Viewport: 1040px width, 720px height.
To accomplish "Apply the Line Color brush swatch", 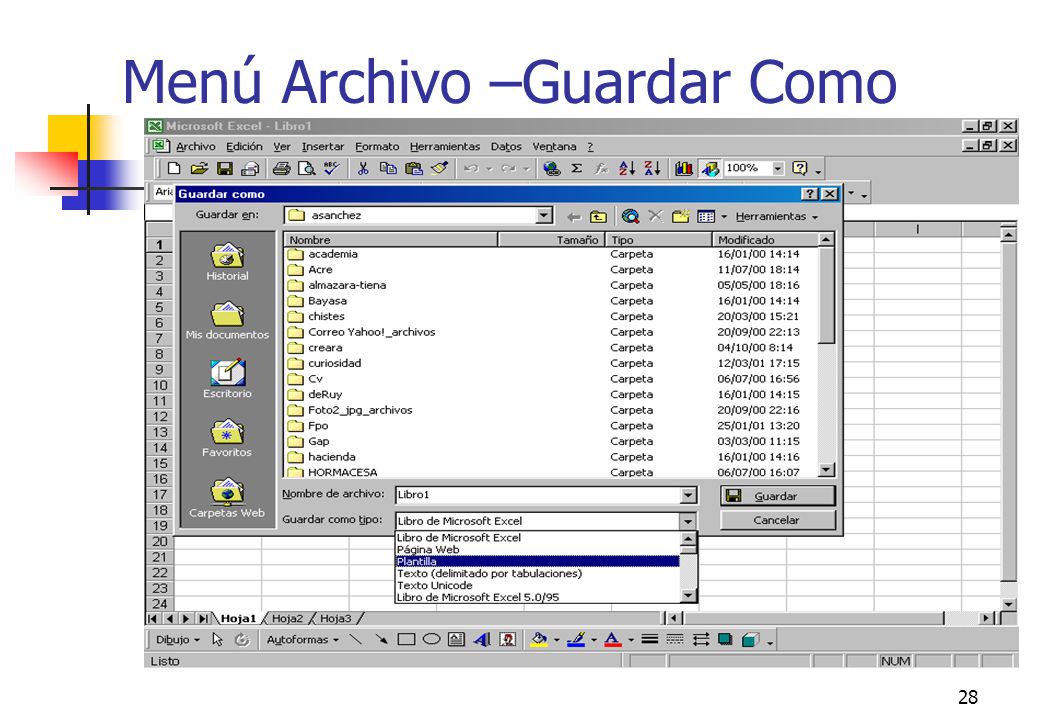I will click(576, 639).
